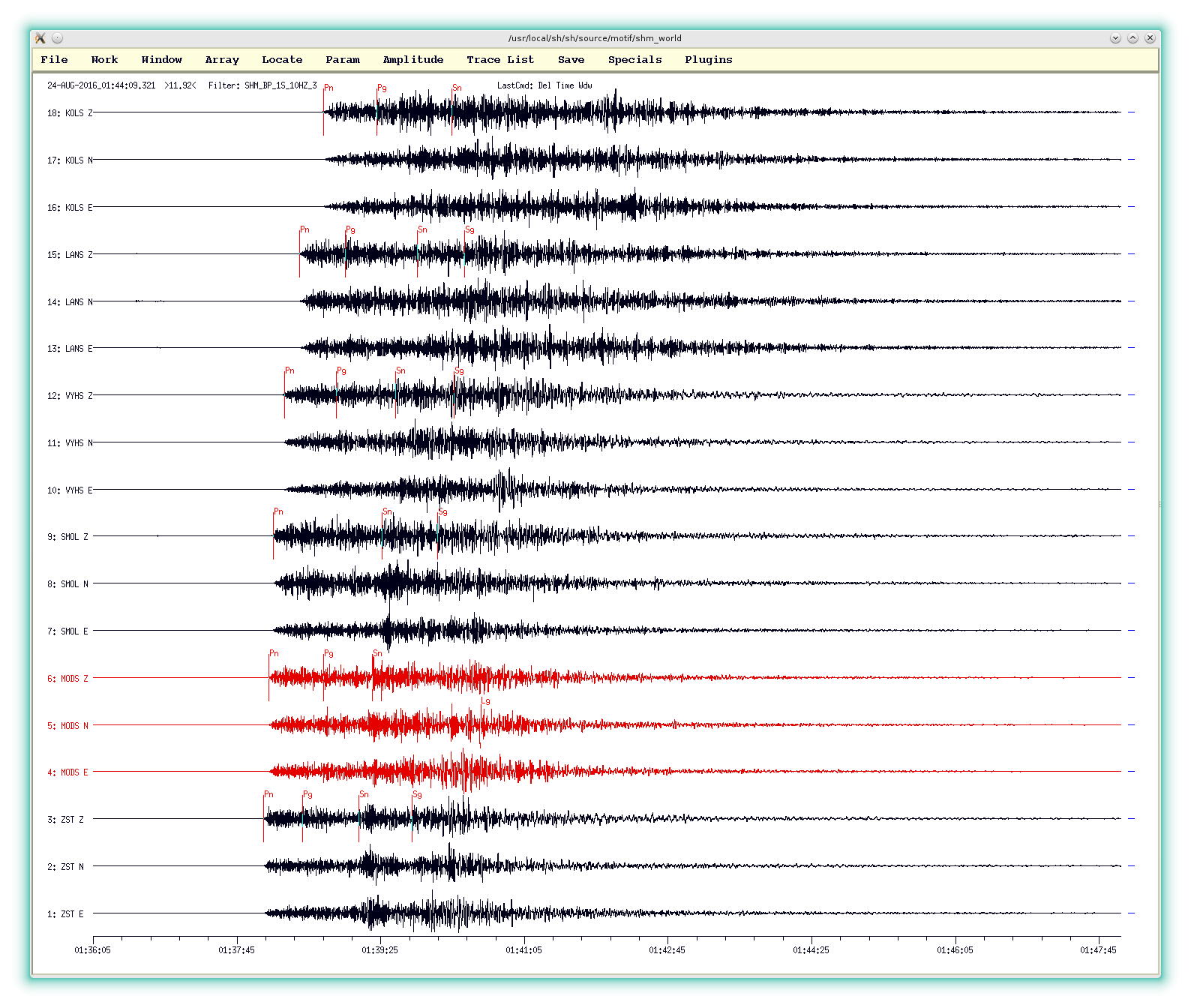Select the Pn phase label on KOLS Z trace
The width and height of the screenshot is (1191, 1008).
pos(328,88)
